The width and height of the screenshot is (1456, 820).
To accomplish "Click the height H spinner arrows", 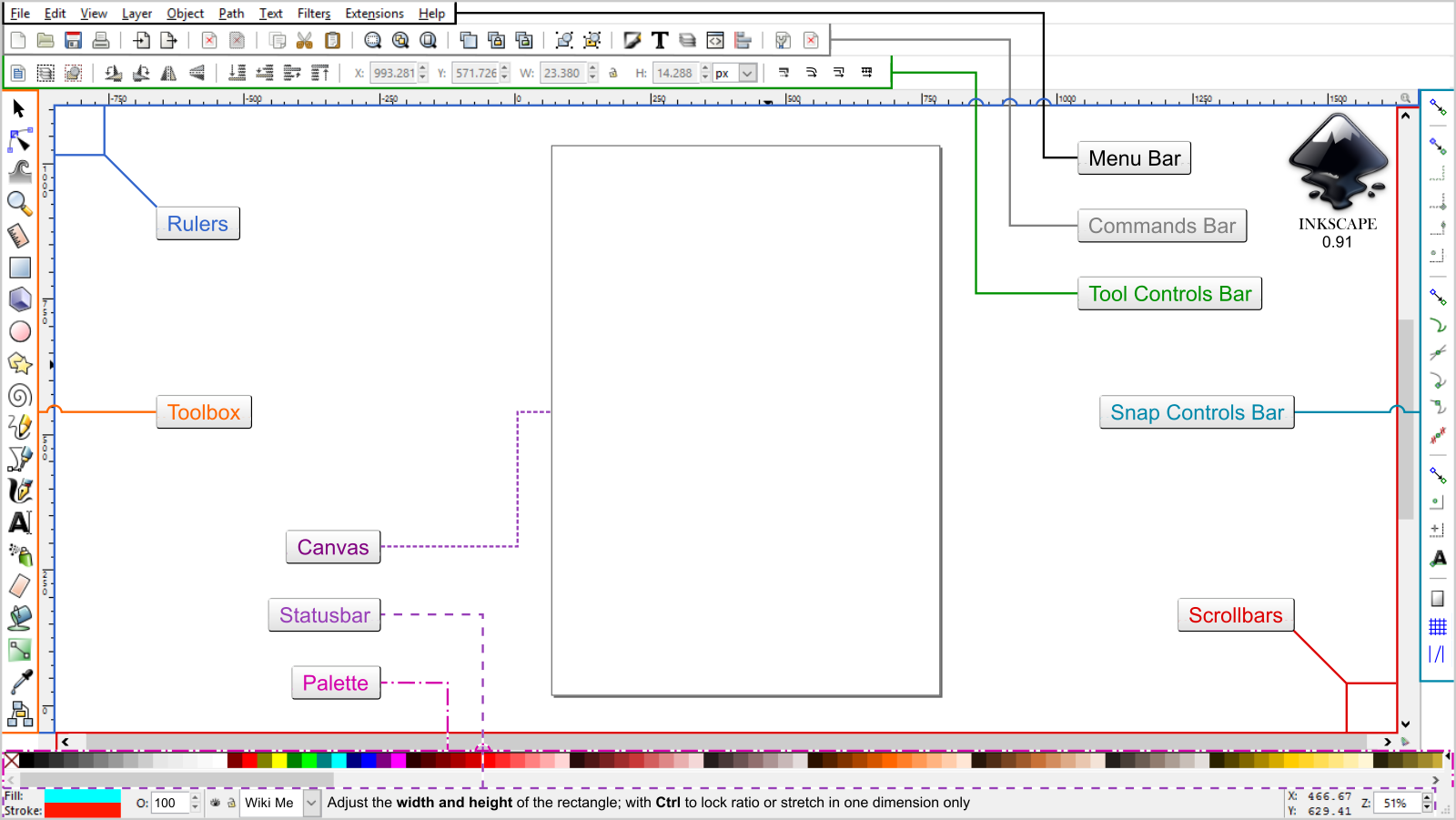I will (705, 73).
